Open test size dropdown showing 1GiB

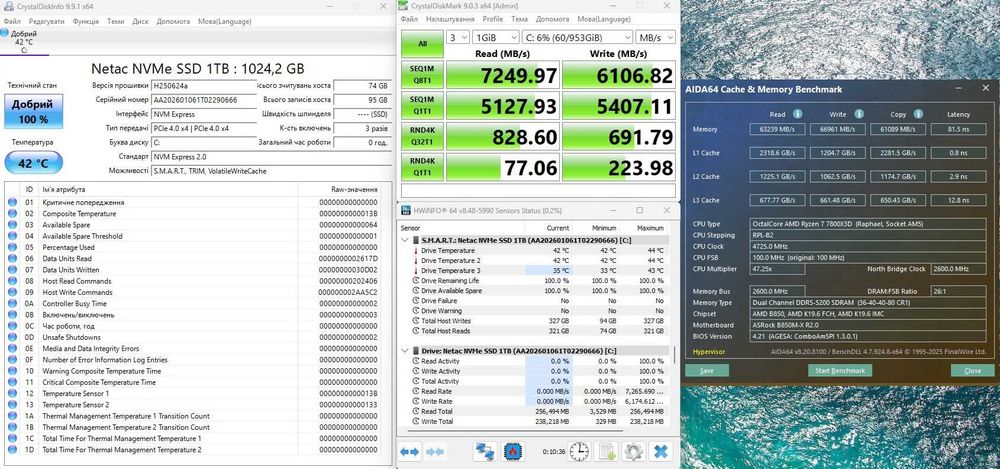pos(495,38)
